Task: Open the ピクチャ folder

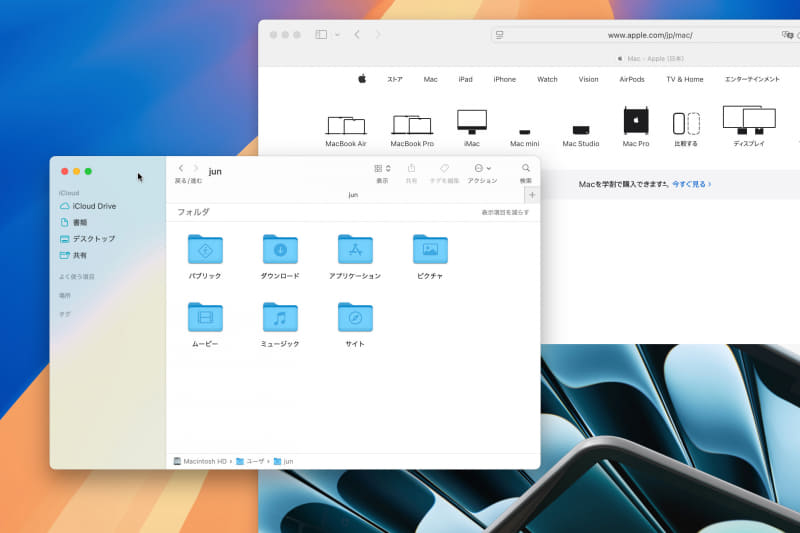Action: tap(430, 249)
